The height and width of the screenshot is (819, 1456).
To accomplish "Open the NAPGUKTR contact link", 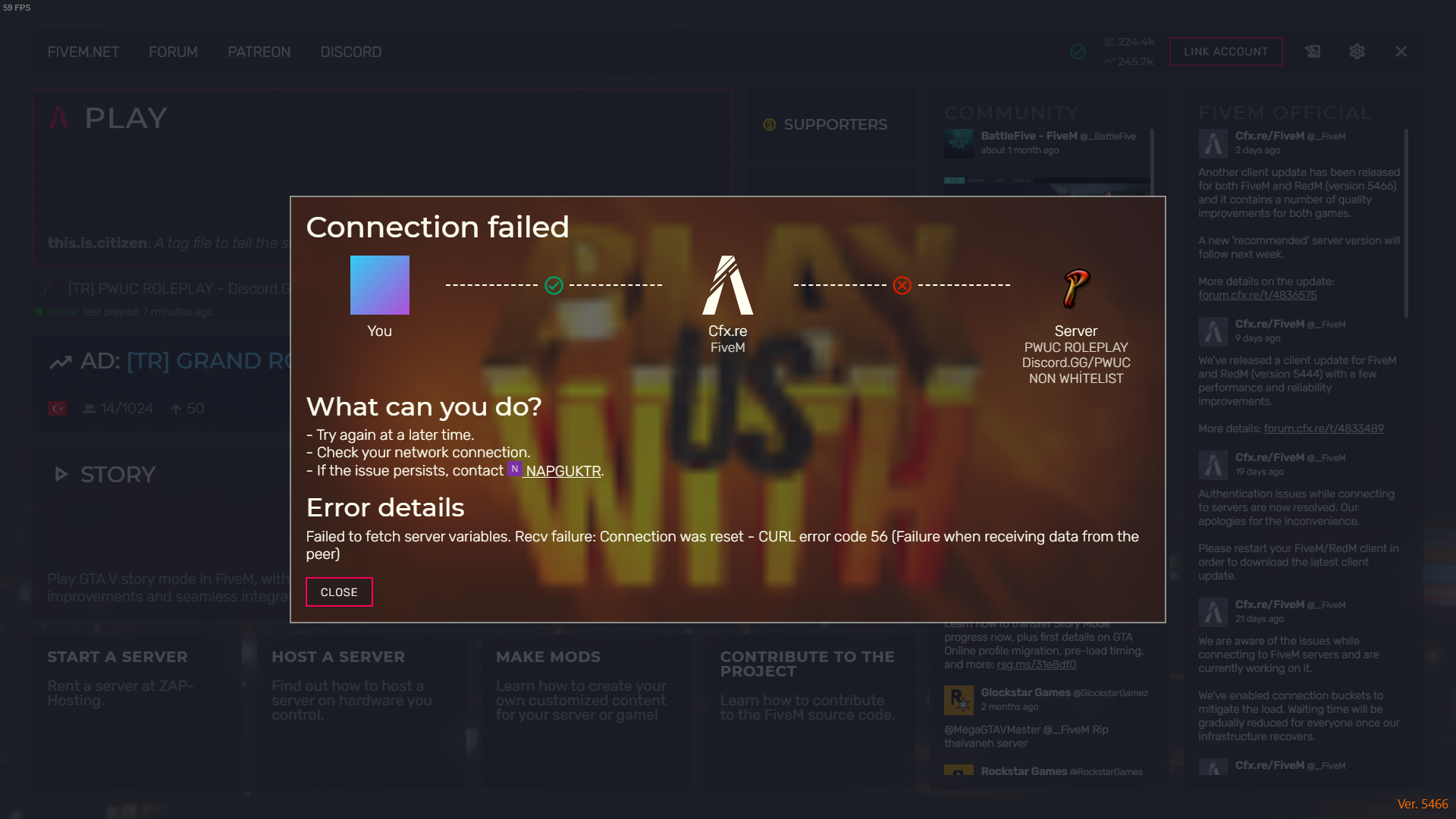I will coord(563,471).
